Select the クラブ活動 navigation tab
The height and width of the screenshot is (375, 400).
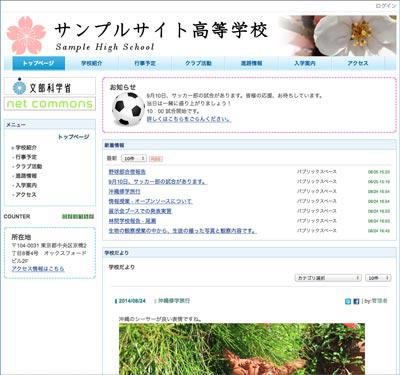[198, 63]
